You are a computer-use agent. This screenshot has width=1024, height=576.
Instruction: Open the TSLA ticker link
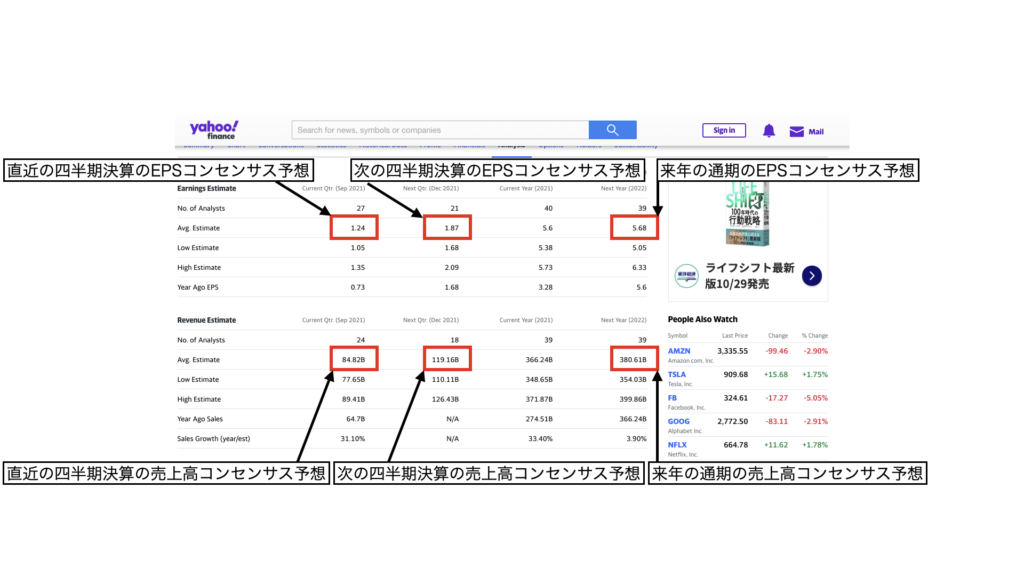677,375
